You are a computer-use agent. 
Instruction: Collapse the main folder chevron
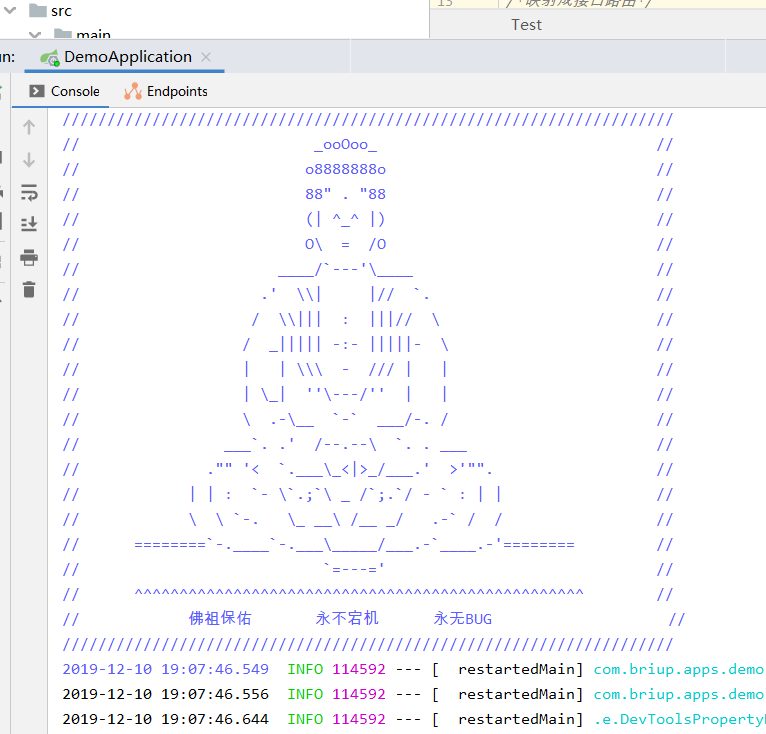coord(35,34)
